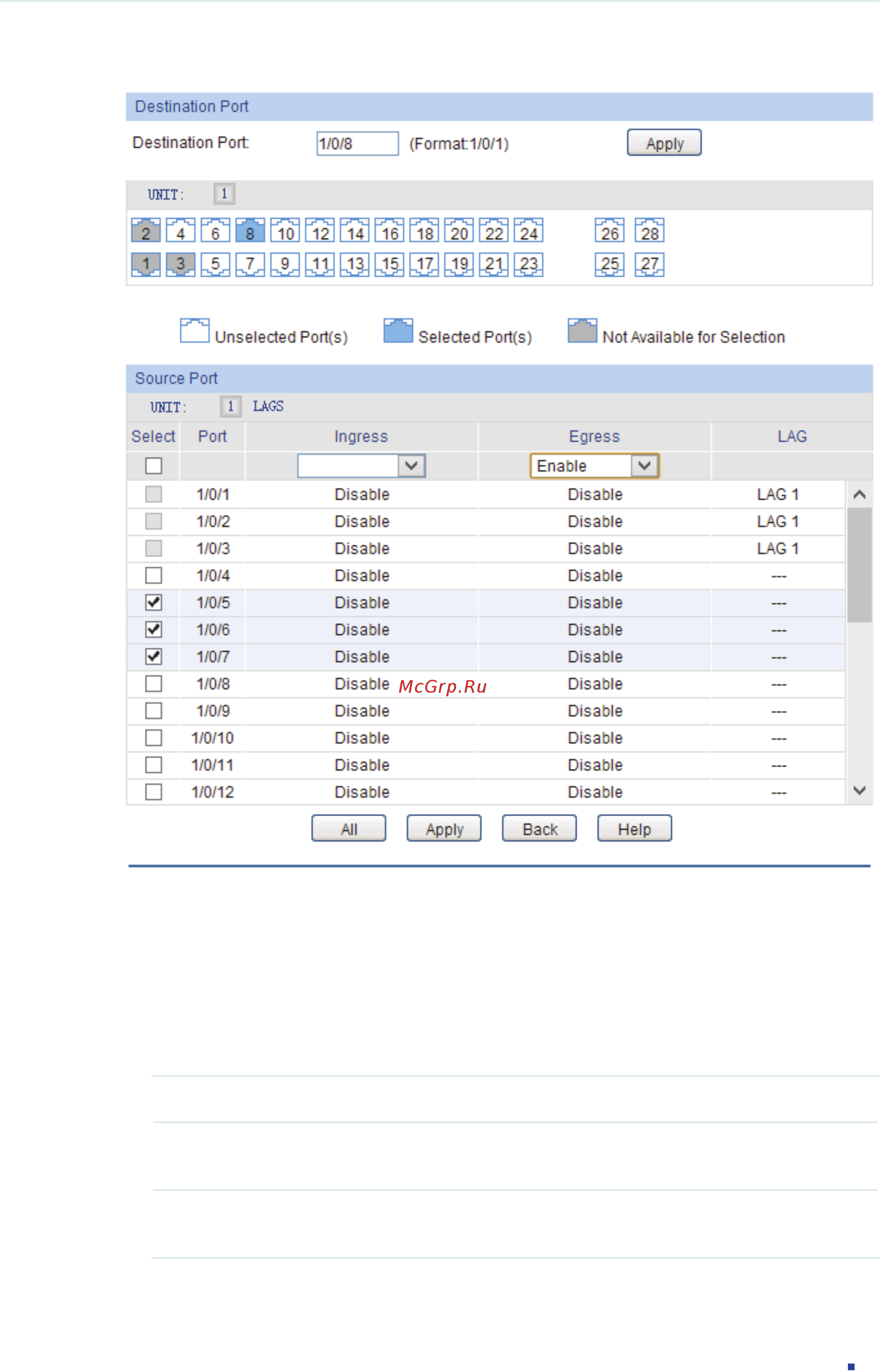This screenshot has height=1372, width=880.
Task: Select port 17 icon
Action: coord(424,264)
